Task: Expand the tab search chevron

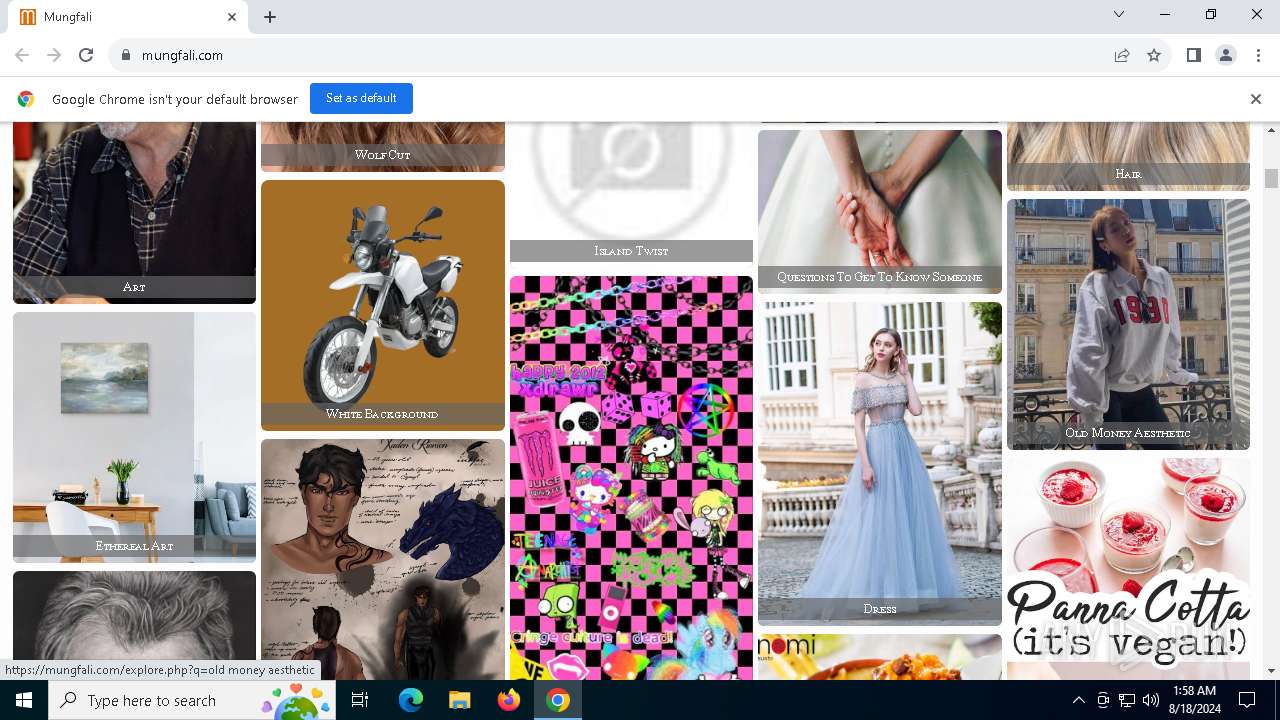Action: click(1119, 14)
